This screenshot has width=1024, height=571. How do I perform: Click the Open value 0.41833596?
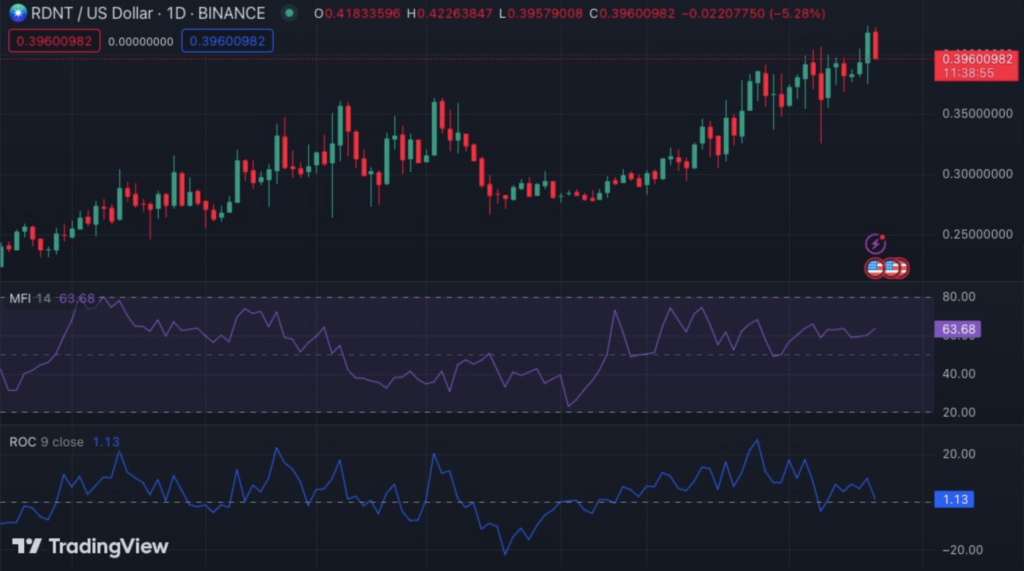pyautogui.click(x=362, y=14)
